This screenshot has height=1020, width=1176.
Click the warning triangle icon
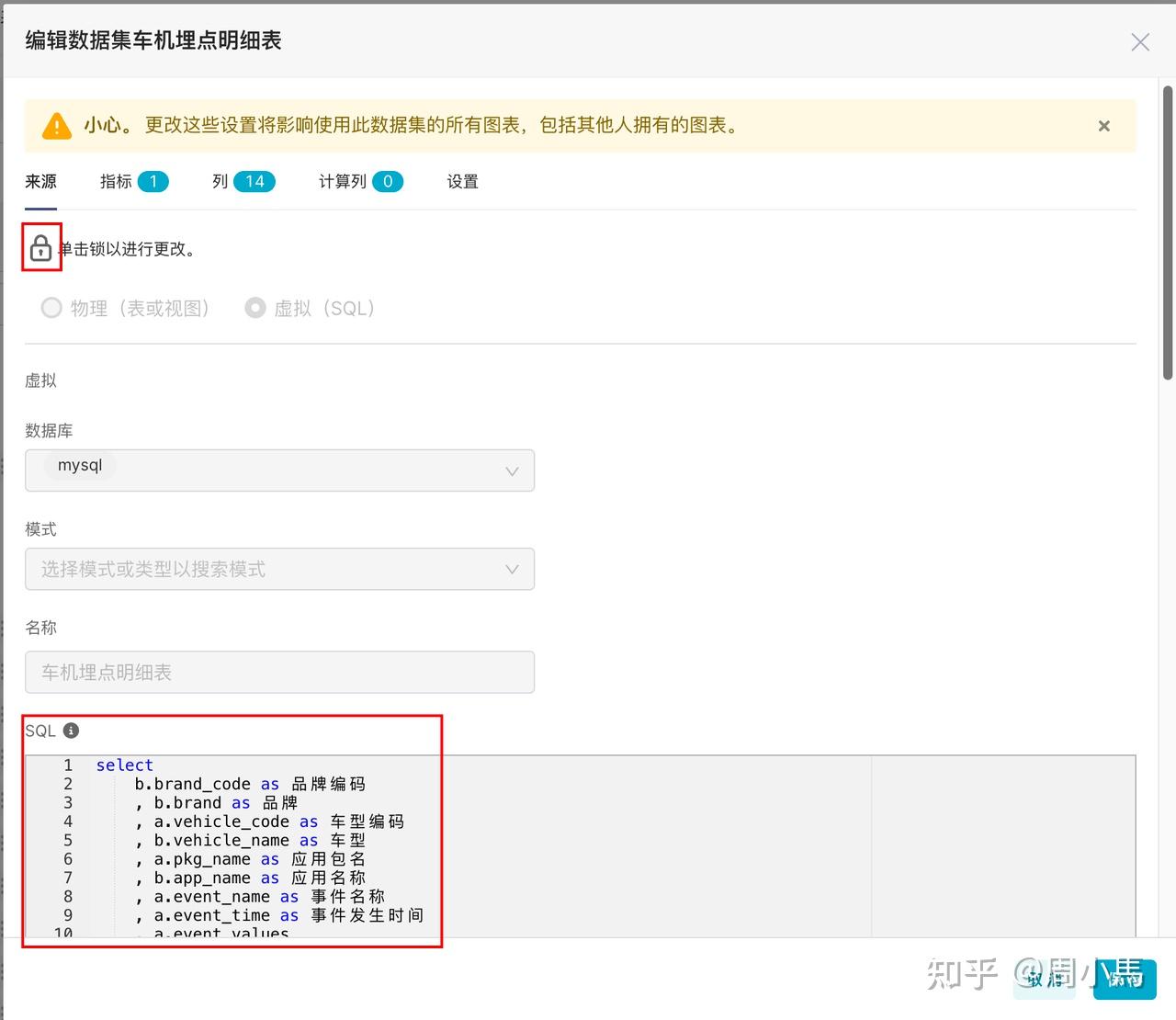pos(57,126)
